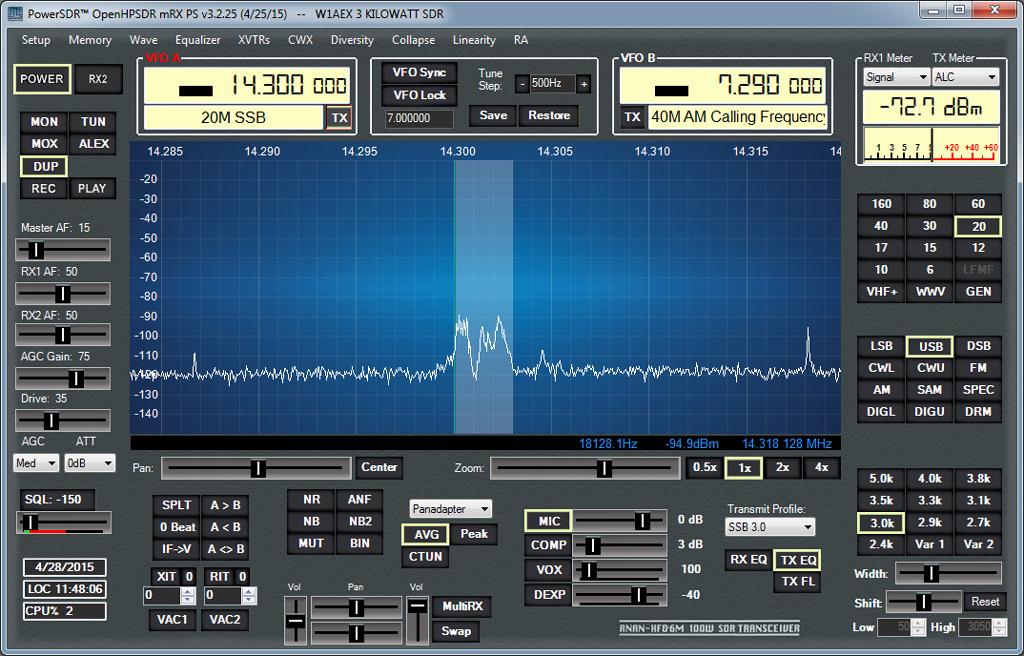Open the XVTRs menu
This screenshot has width=1024, height=656.
[254, 40]
